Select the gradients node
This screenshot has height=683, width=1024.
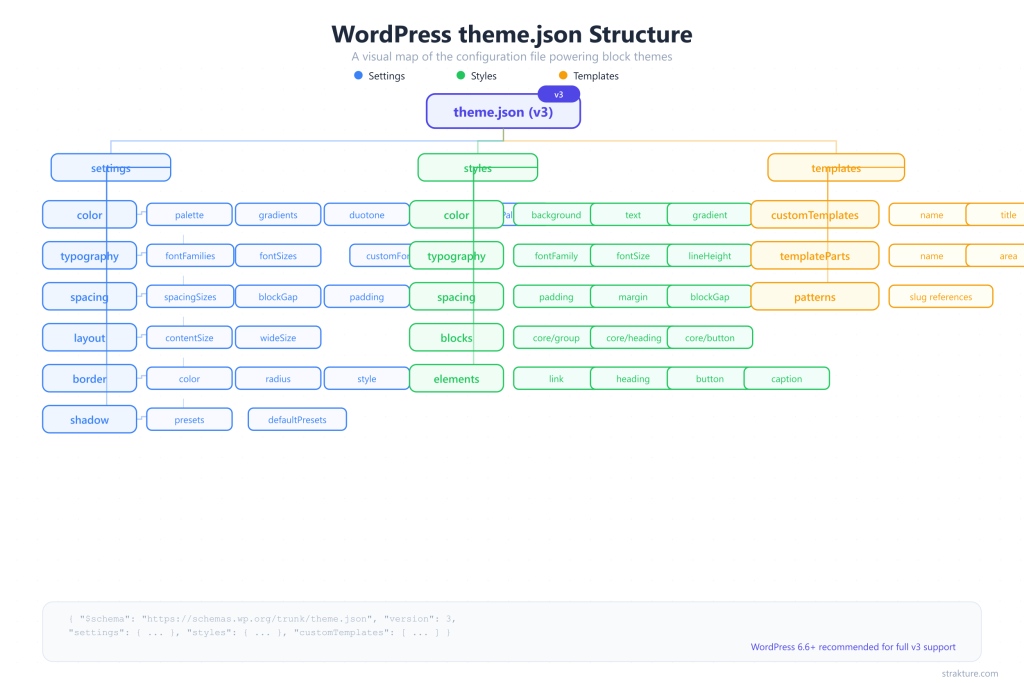(x=278, y=215)
